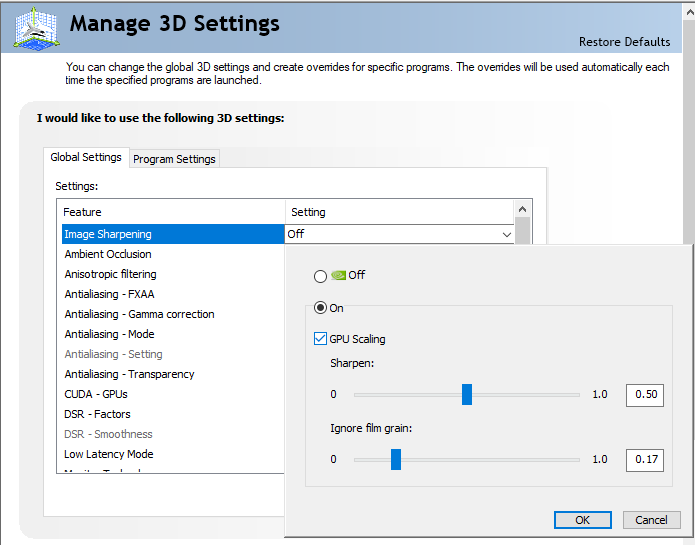
Task: Open the Global Settings tab
Action: pyautogui.click(x=86, y=157)
